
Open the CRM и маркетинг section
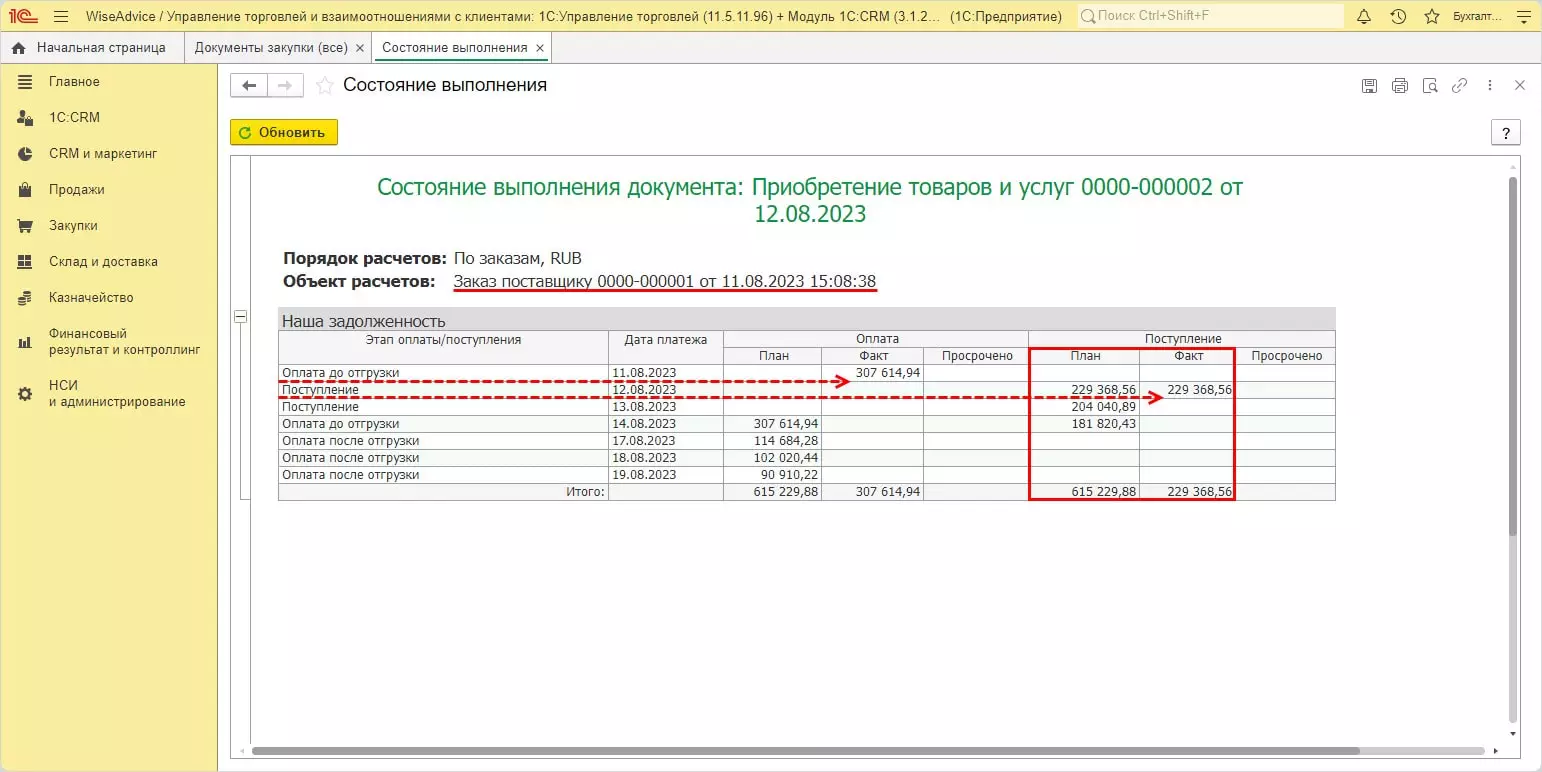(x=108, y=154)
